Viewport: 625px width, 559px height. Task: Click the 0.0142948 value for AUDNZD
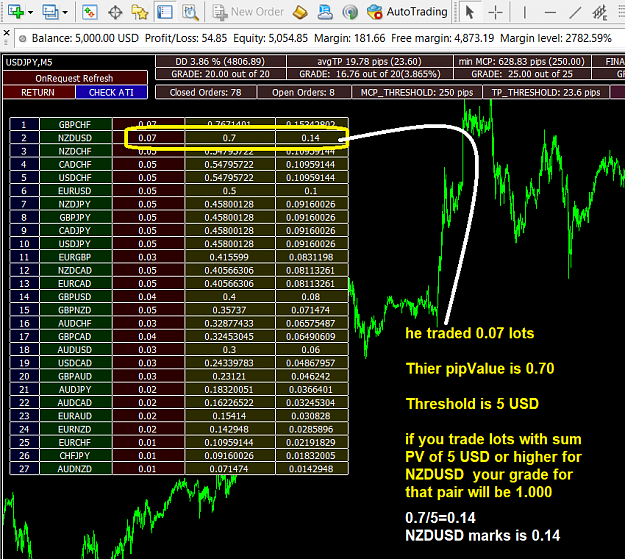(311, 468)
